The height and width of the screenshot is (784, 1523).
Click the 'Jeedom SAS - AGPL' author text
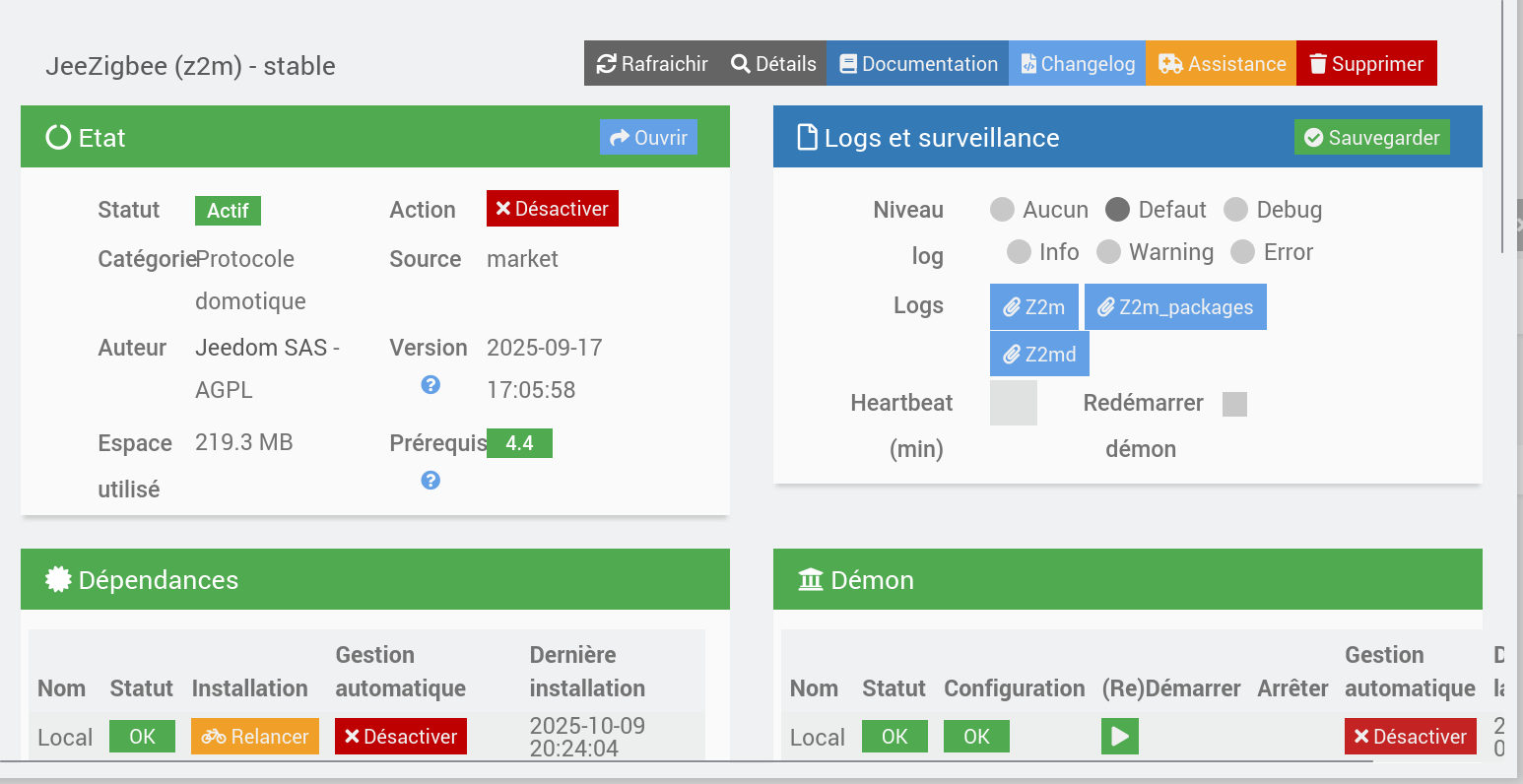click(267, 368)
